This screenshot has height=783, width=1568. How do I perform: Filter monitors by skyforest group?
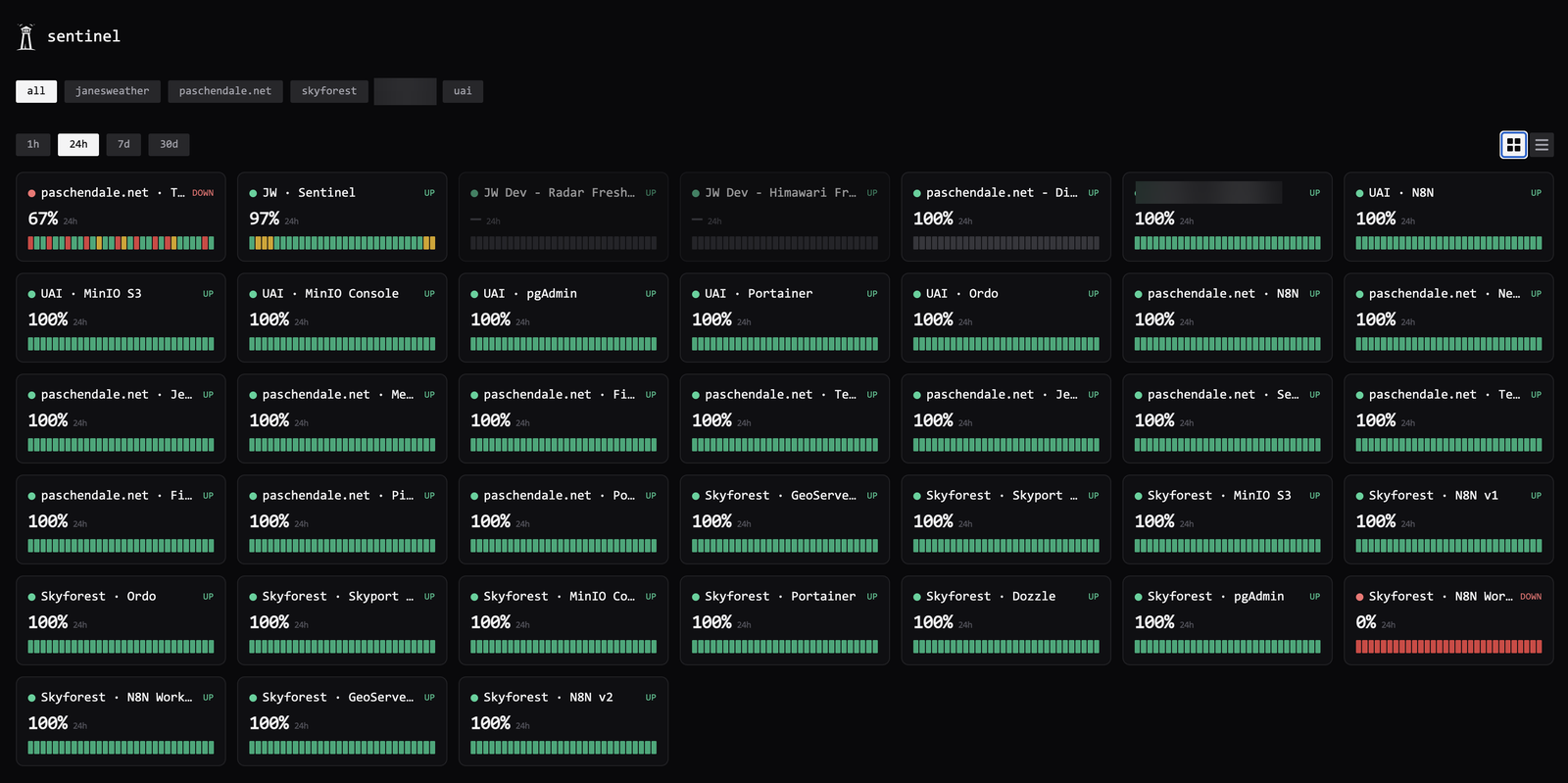pyautogui.click(x=329, y=91)
